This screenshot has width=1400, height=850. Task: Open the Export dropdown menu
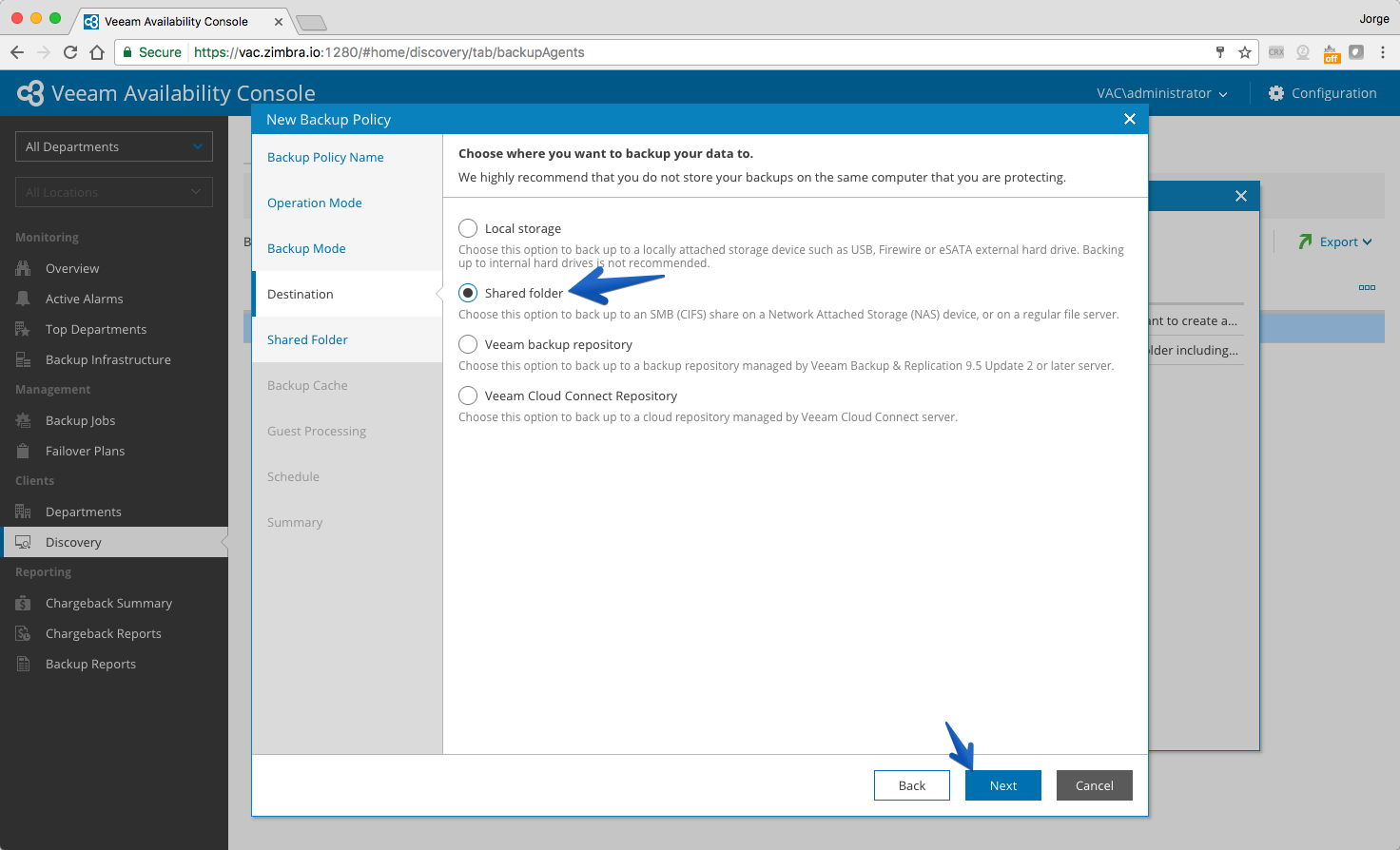point(1345,241)
